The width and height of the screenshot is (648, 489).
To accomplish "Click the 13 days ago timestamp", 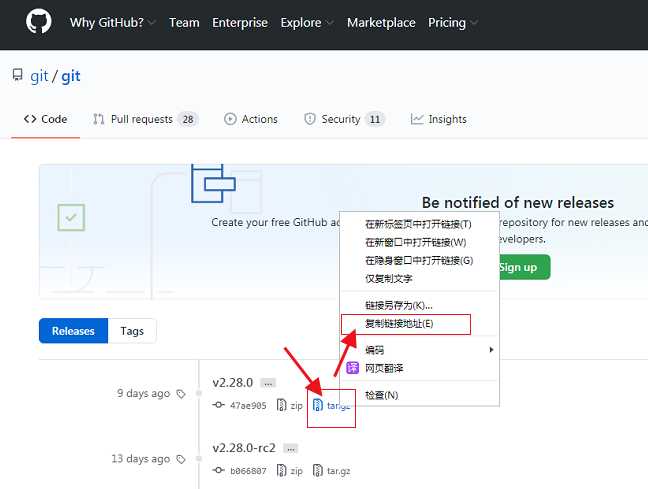I will click(141, 459).
